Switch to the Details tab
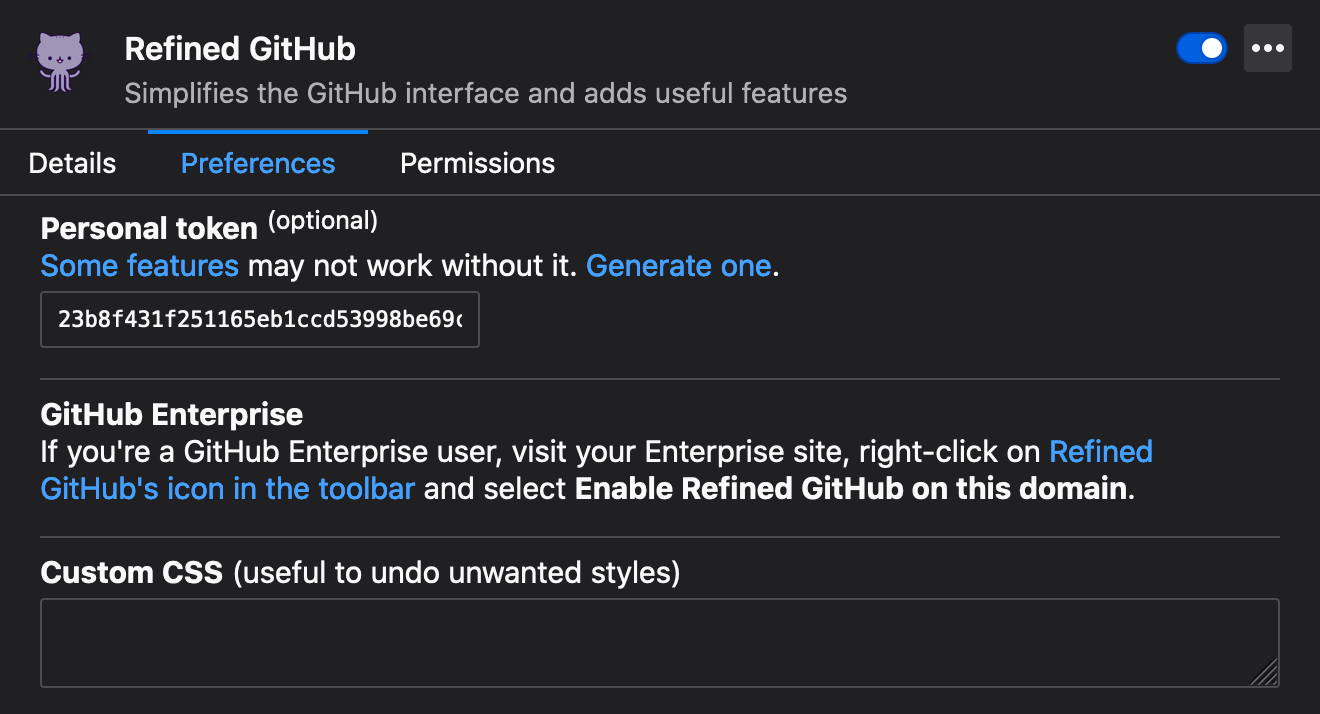 tap(72, 163)
